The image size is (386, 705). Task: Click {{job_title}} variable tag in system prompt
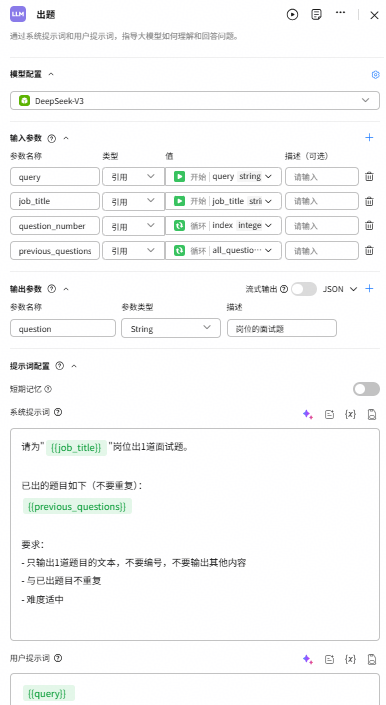(x=76, y=448)
